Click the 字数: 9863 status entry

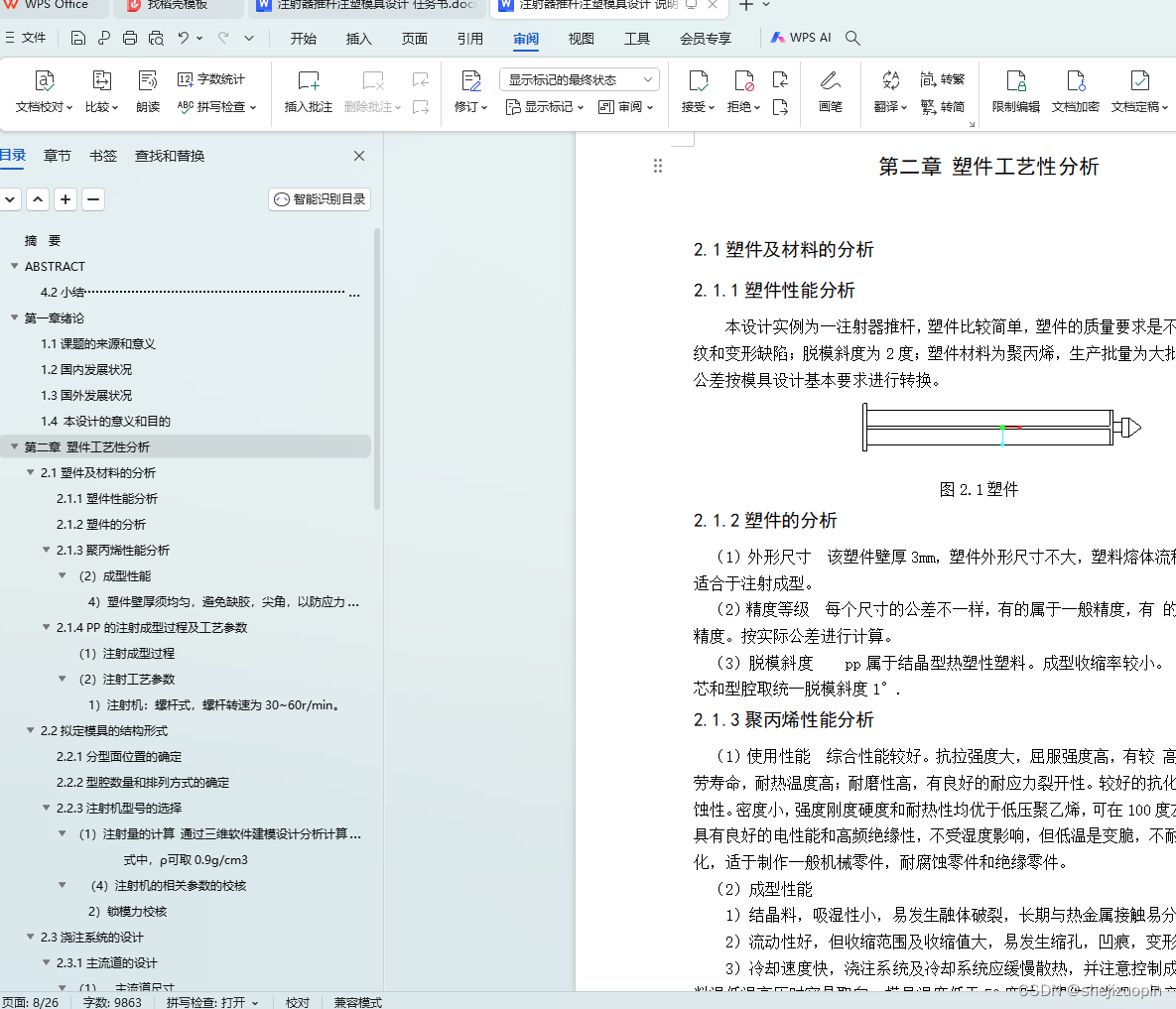112,1002
